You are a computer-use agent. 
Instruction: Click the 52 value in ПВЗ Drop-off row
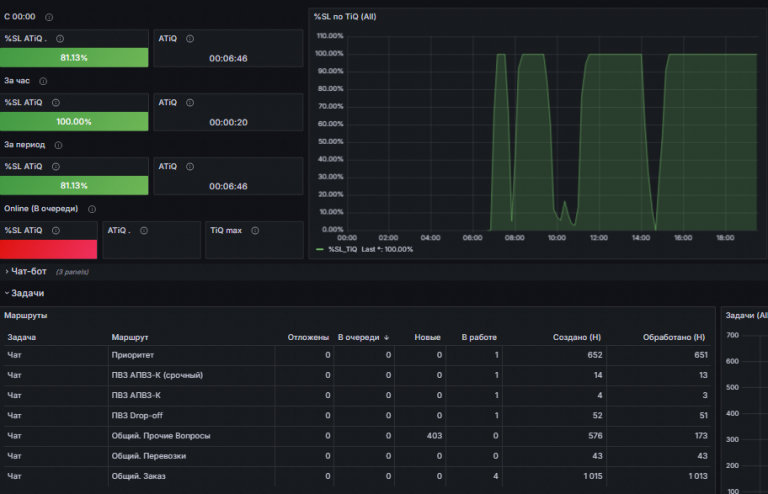point(598,416)
